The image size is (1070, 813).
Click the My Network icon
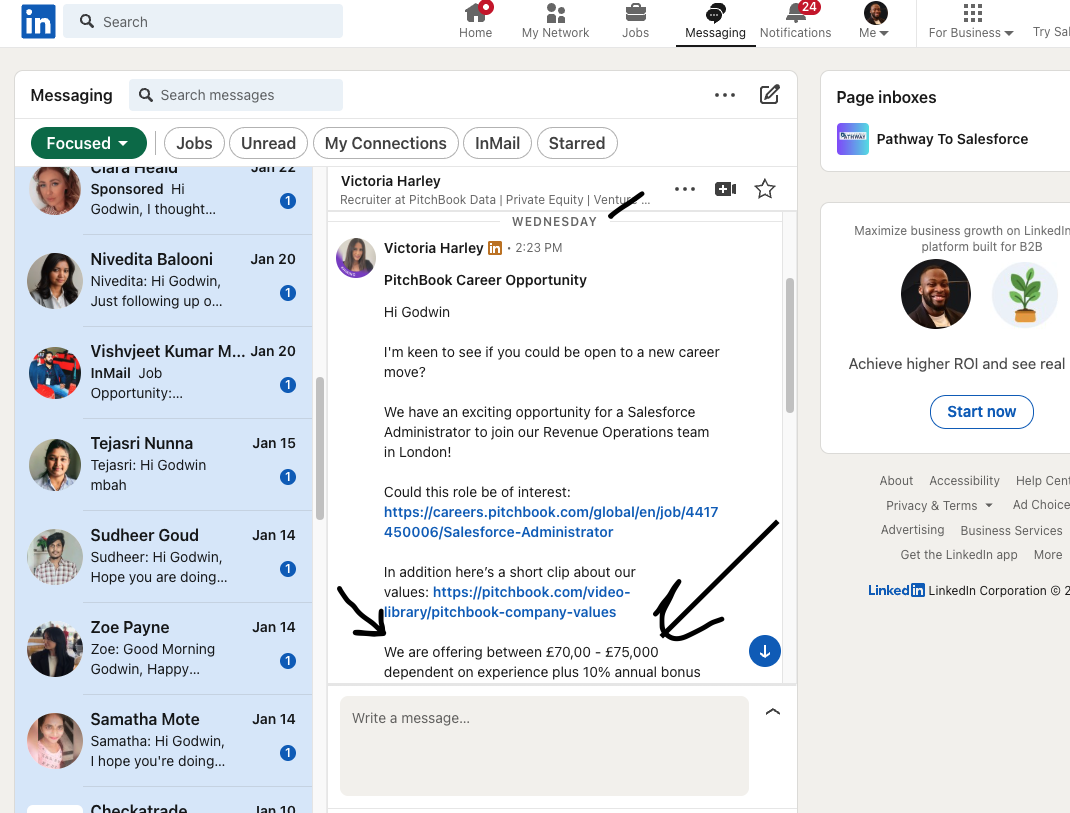point(555,15)
